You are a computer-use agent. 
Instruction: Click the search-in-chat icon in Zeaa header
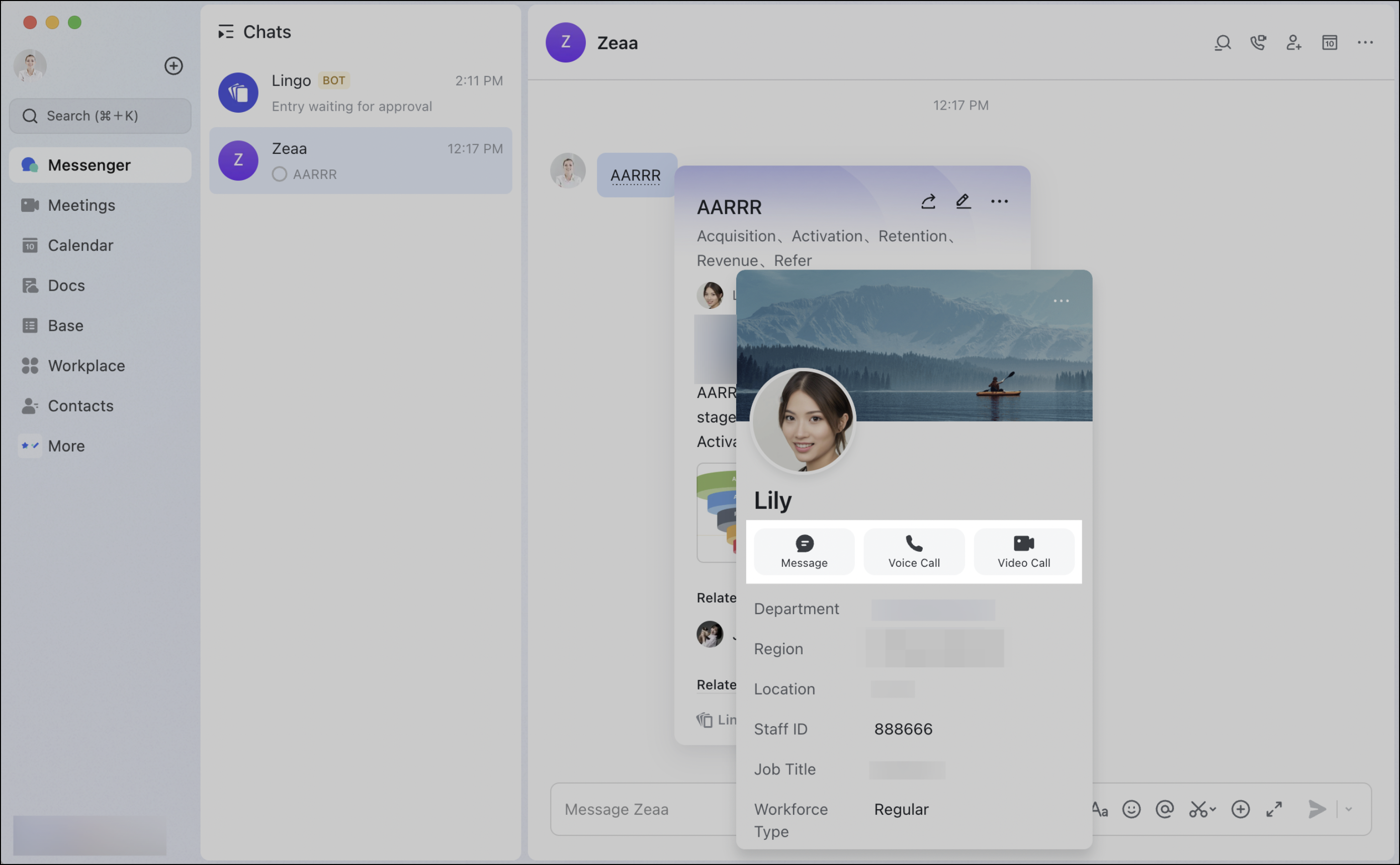[1222, 43]
